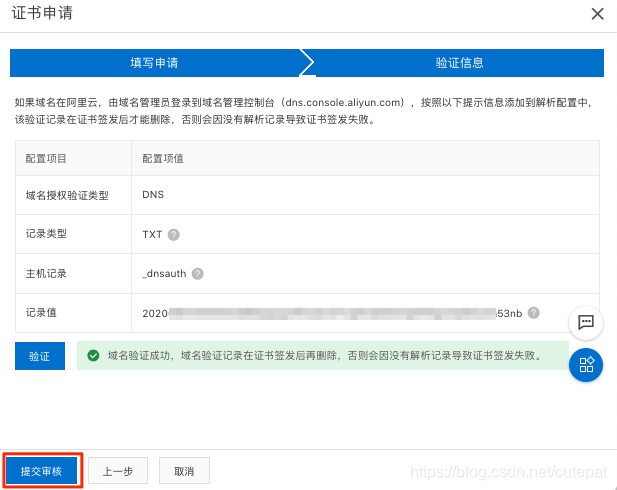Click the 域名授权验证类型 label
Screen dimensions: 617x490
67,195
